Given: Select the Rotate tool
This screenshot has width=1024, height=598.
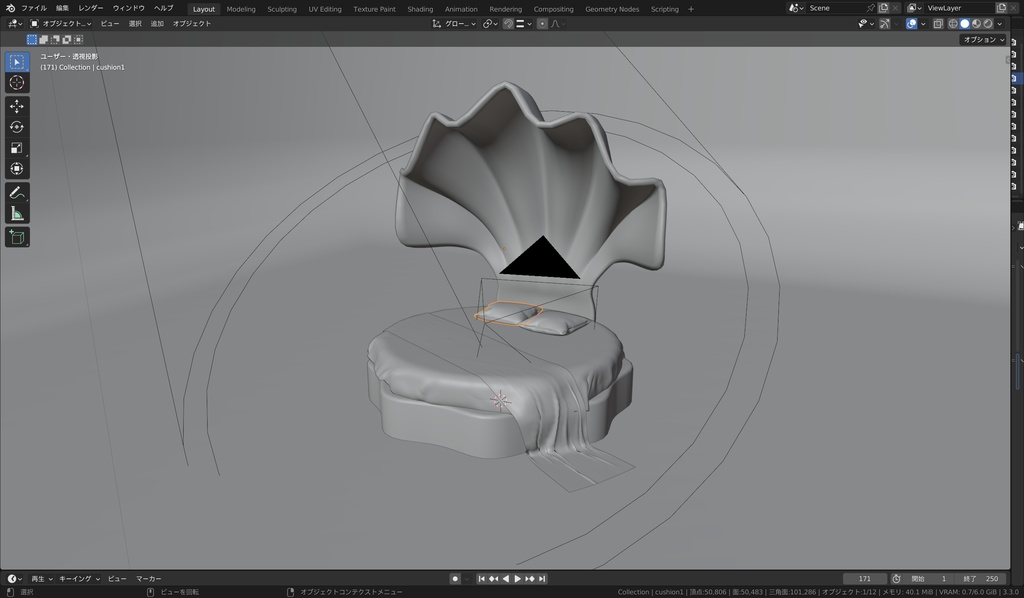Looking at the screenshot, I should (17, 127).
